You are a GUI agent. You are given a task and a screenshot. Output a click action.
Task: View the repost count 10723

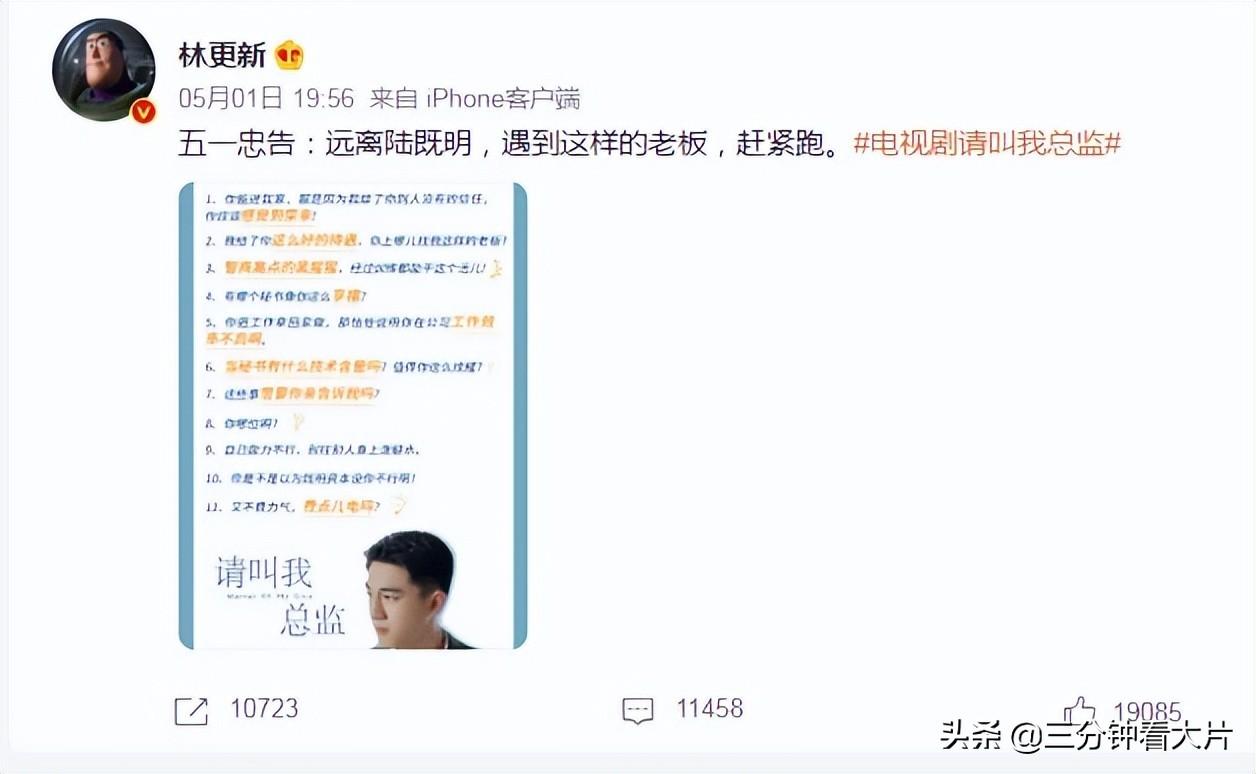pos(264,709)
